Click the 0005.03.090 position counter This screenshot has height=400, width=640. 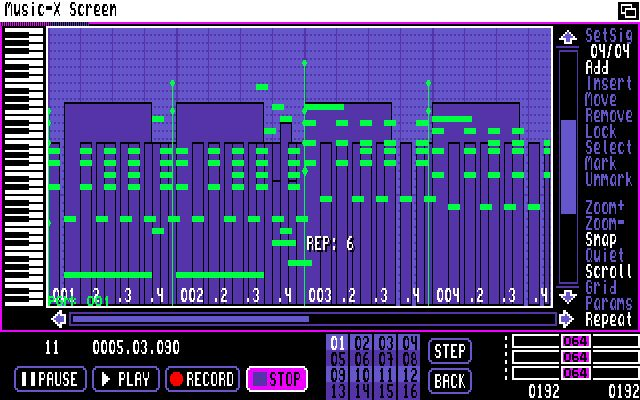[136, 347]
